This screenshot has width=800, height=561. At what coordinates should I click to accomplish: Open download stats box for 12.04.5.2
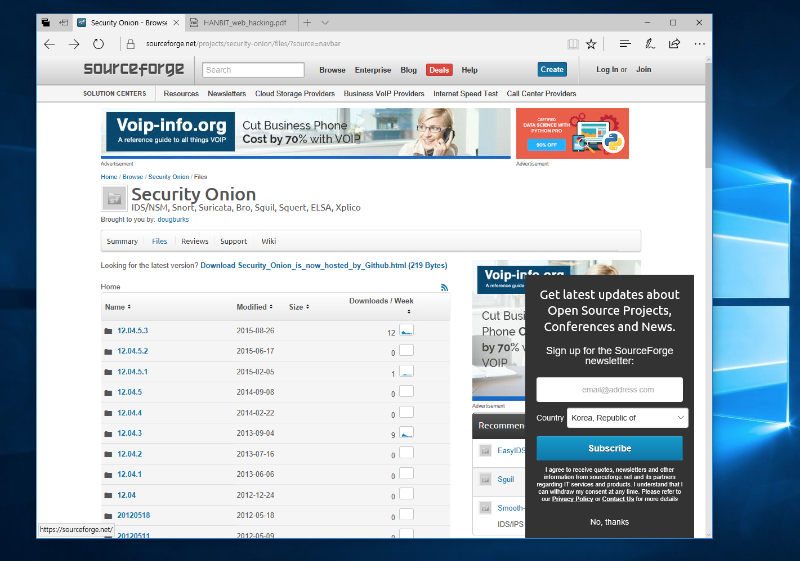[x=407, y=350]
